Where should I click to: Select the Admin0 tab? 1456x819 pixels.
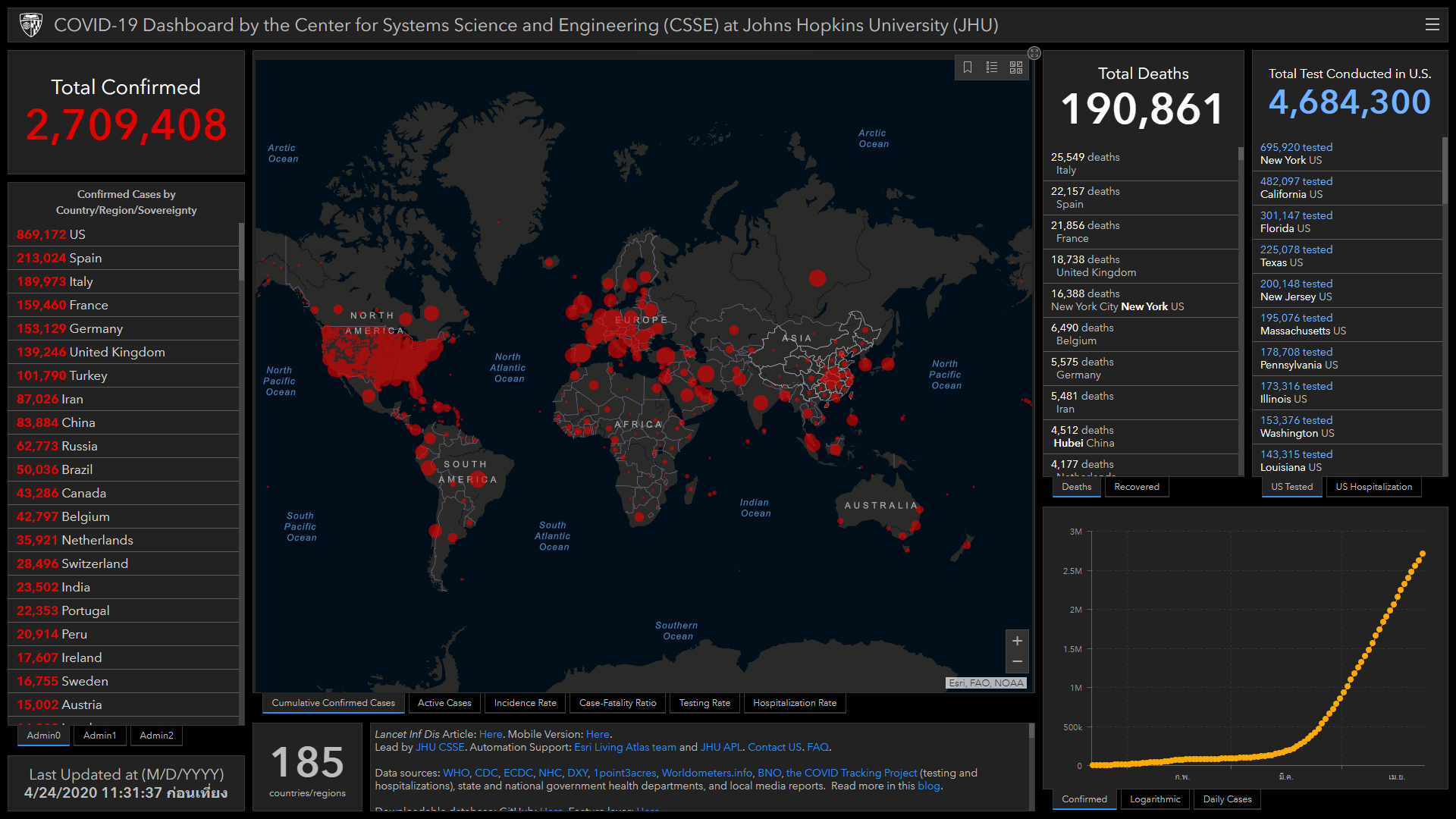pyautogui.click(x=44, y=736)
